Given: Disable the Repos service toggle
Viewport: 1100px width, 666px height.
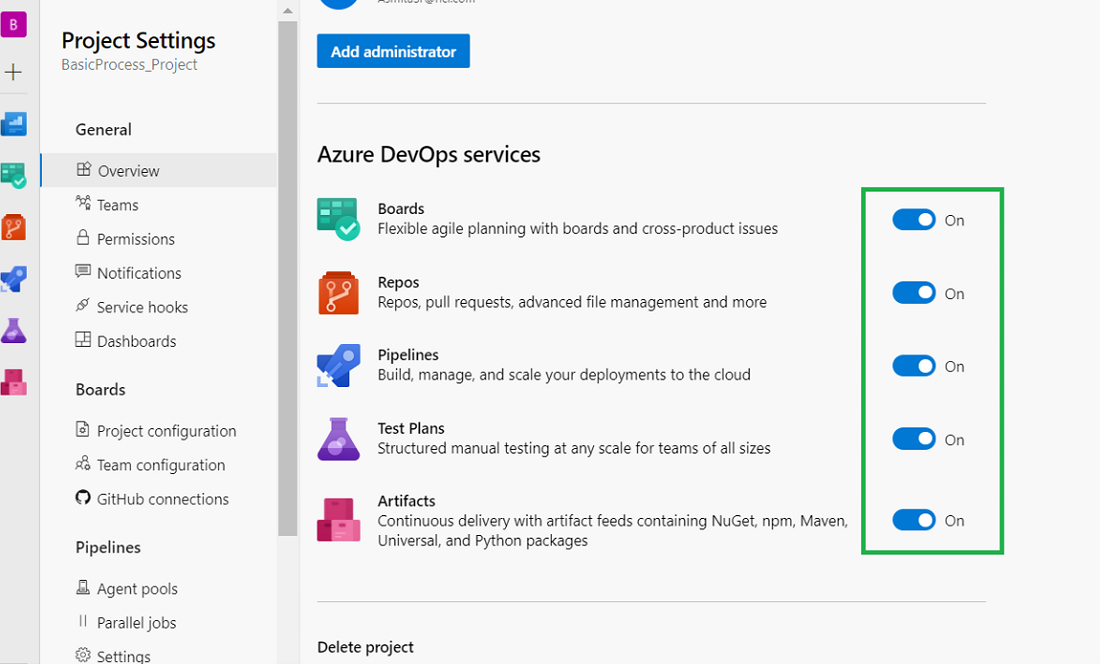Looking at the screenshot, I should [x=913, y=293].
